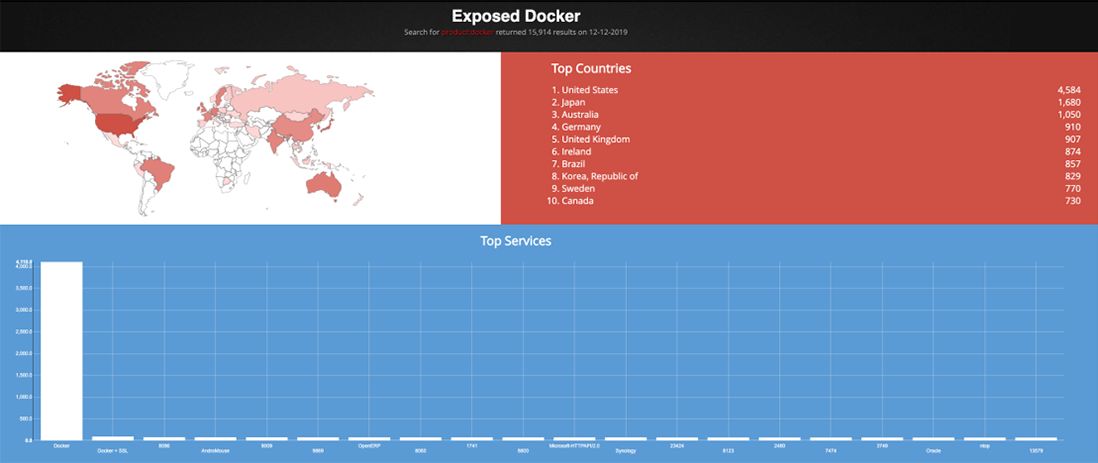Image resolution: width=1098 pixels, height=463 pixels.
Task: Click Greenland on the world map
Action: [x=166, y=78]
